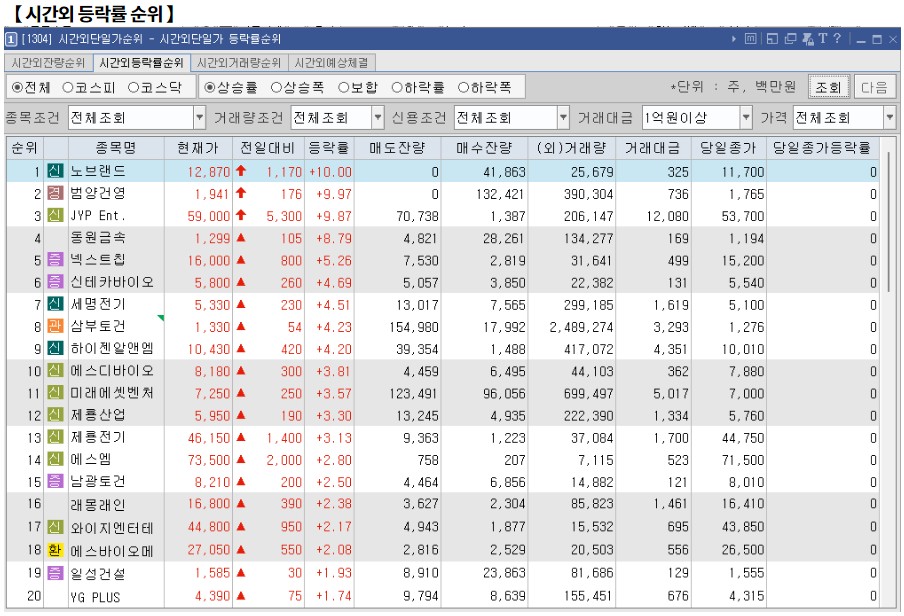Click the font size T icon
Viewport: 904px width, 616px height.
823,38
